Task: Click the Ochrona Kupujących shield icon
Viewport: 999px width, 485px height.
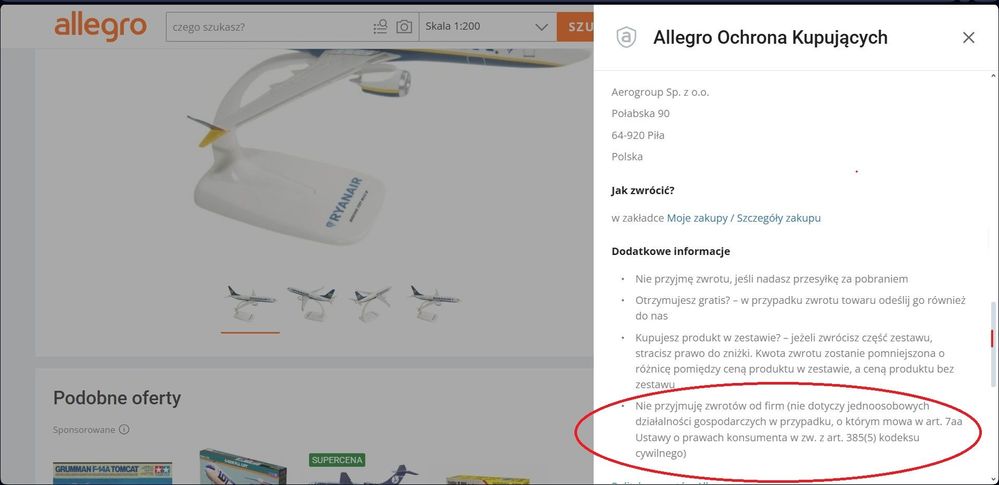Action: (x=626, y=38)
